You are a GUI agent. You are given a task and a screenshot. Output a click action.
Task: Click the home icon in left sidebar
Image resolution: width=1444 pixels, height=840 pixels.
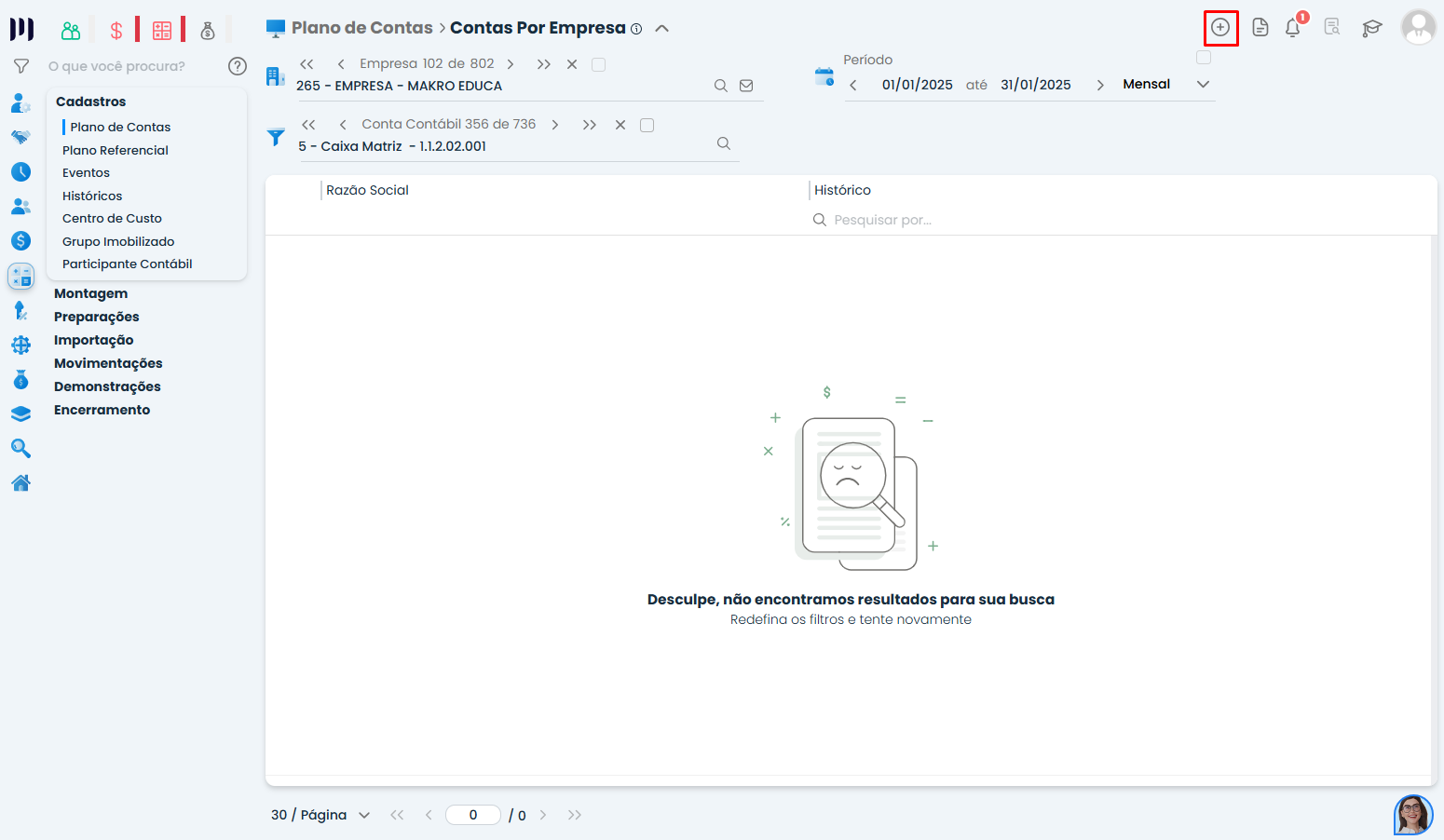click(x=20, y=482)
